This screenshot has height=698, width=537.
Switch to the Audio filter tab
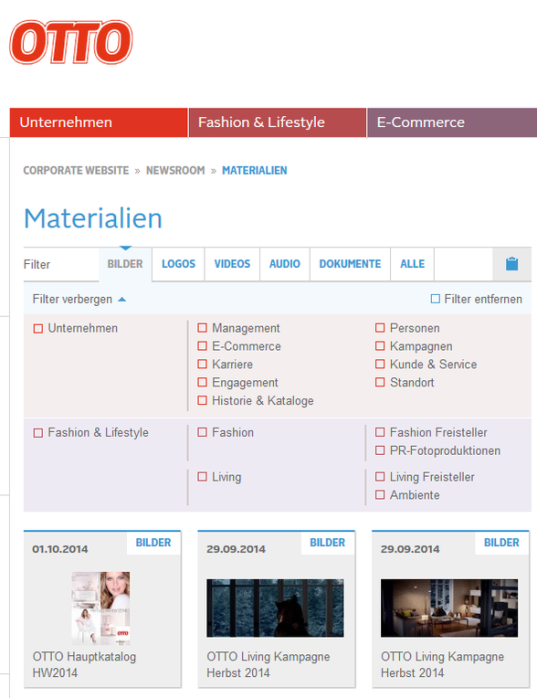(x=285, y=264)
